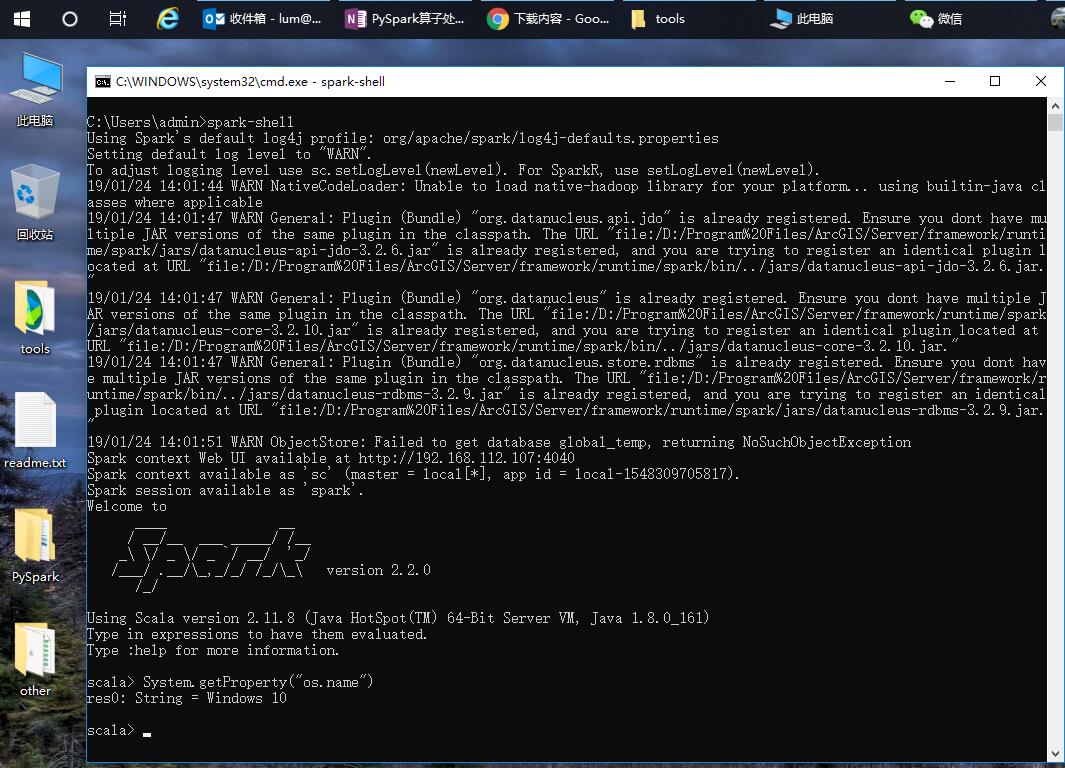Open the Windows Start menu
This screenshot has height=768, width=1065.
(x=22, y=19)
